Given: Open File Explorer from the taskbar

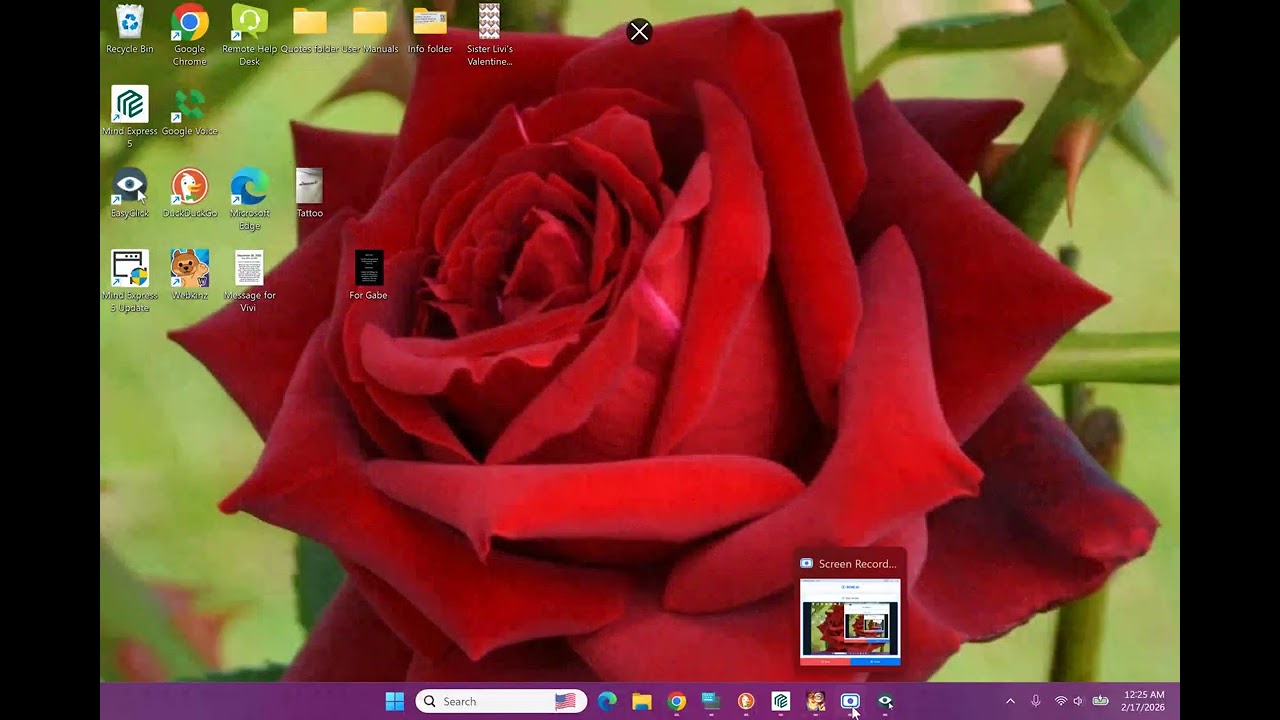Looking at the screenshot, I should coord(642,701).
